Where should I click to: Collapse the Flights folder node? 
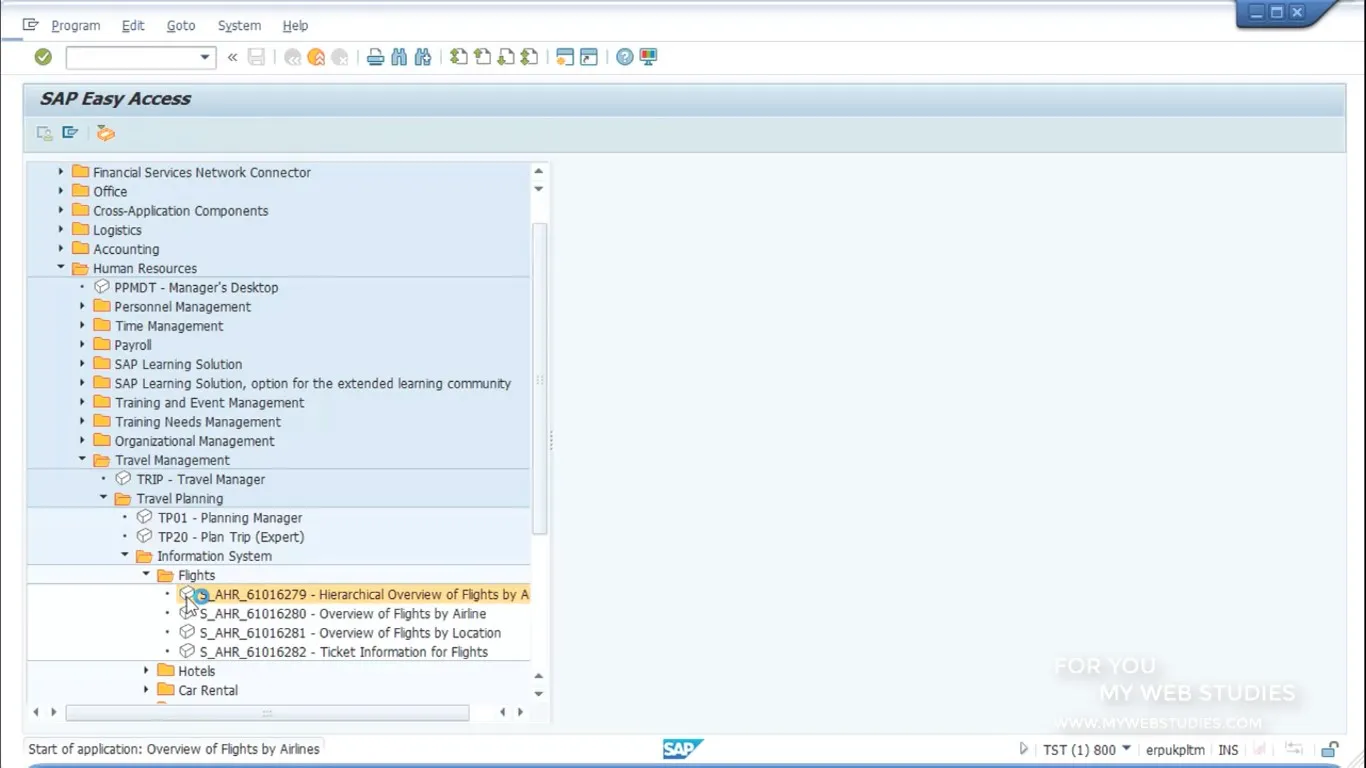coord(146,575)
